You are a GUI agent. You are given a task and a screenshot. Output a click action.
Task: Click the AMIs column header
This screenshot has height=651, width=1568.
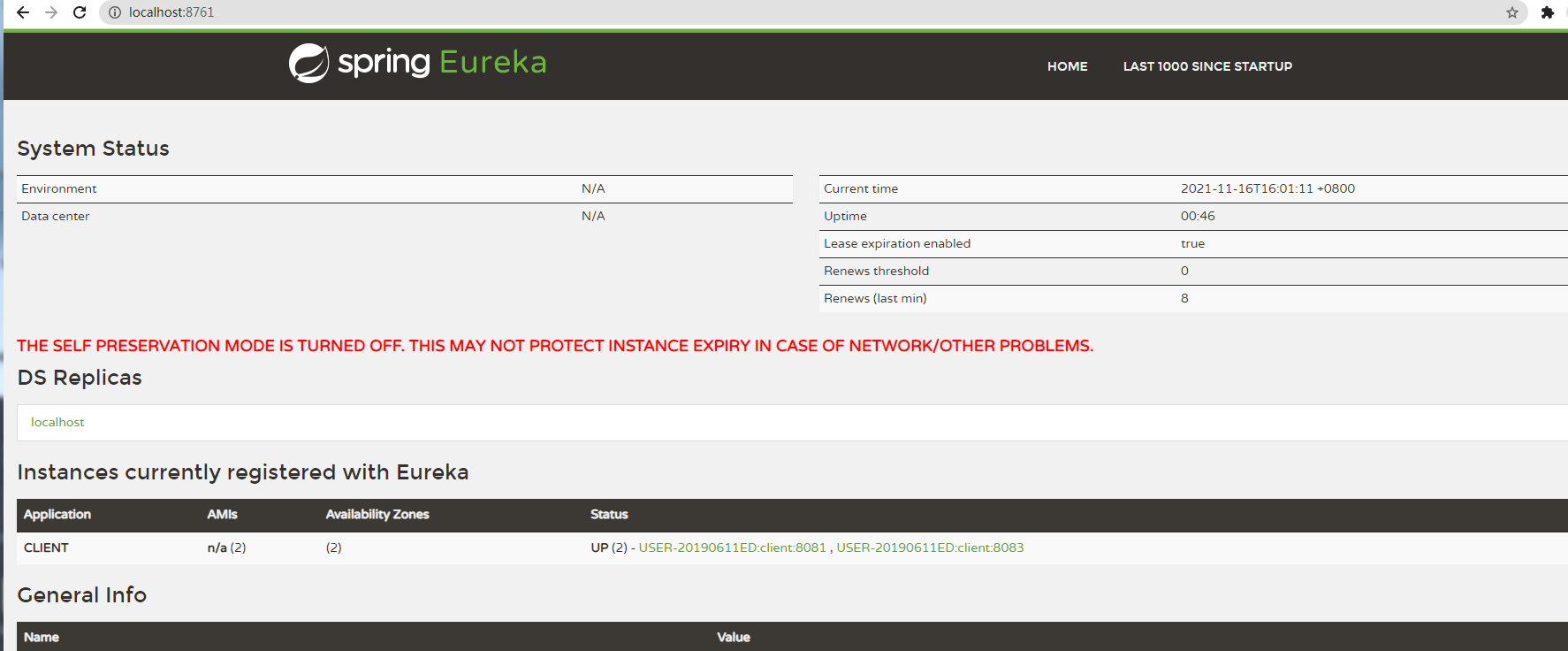click(222, 514)
